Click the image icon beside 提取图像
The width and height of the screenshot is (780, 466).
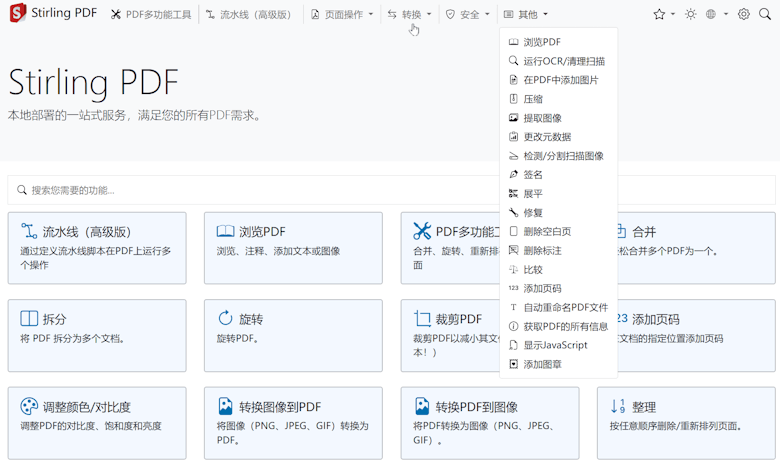coord(513,117)
